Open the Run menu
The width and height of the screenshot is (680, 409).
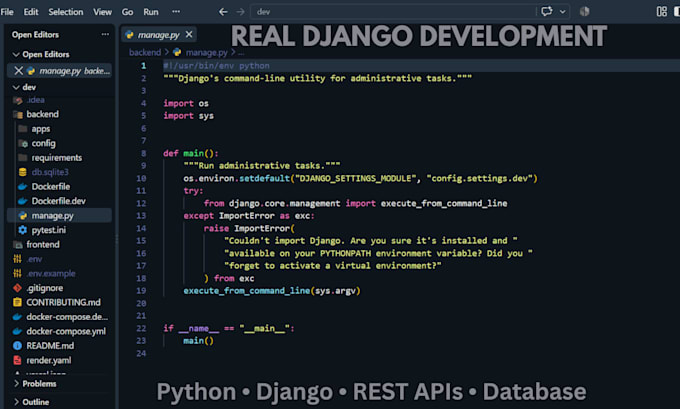coord(151,12)
